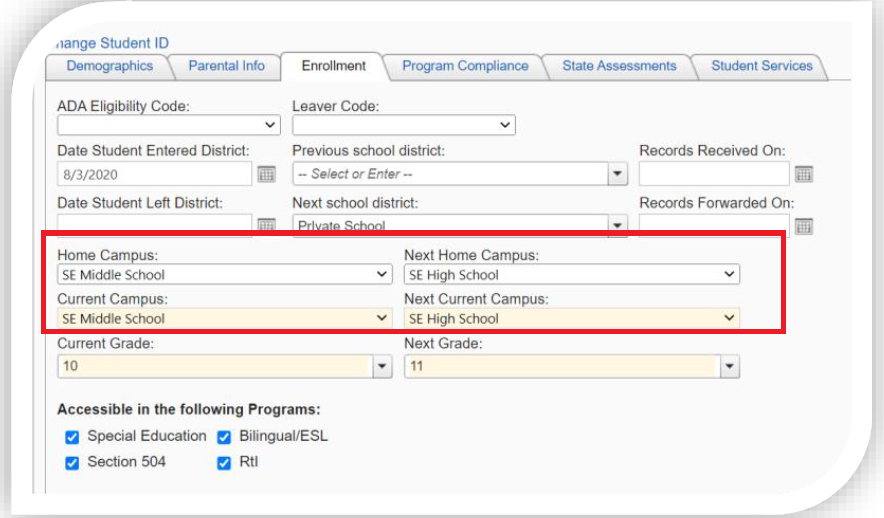The image size is (884, 518).
Task: Go to the State Assessments tab
Action: 619,66
